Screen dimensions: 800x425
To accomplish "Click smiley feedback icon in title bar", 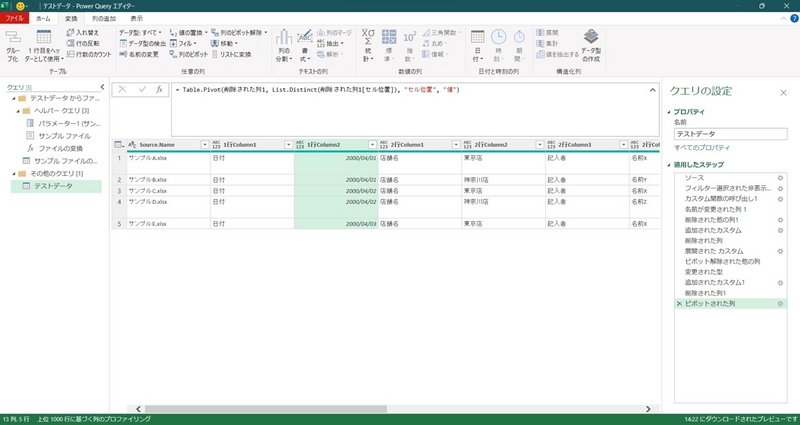I will tap(20, 6).
